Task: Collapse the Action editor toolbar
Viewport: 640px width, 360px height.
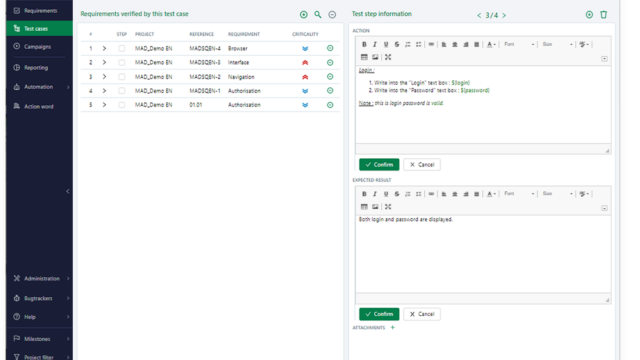Action: pyautogui.click(x=604, y=59)
